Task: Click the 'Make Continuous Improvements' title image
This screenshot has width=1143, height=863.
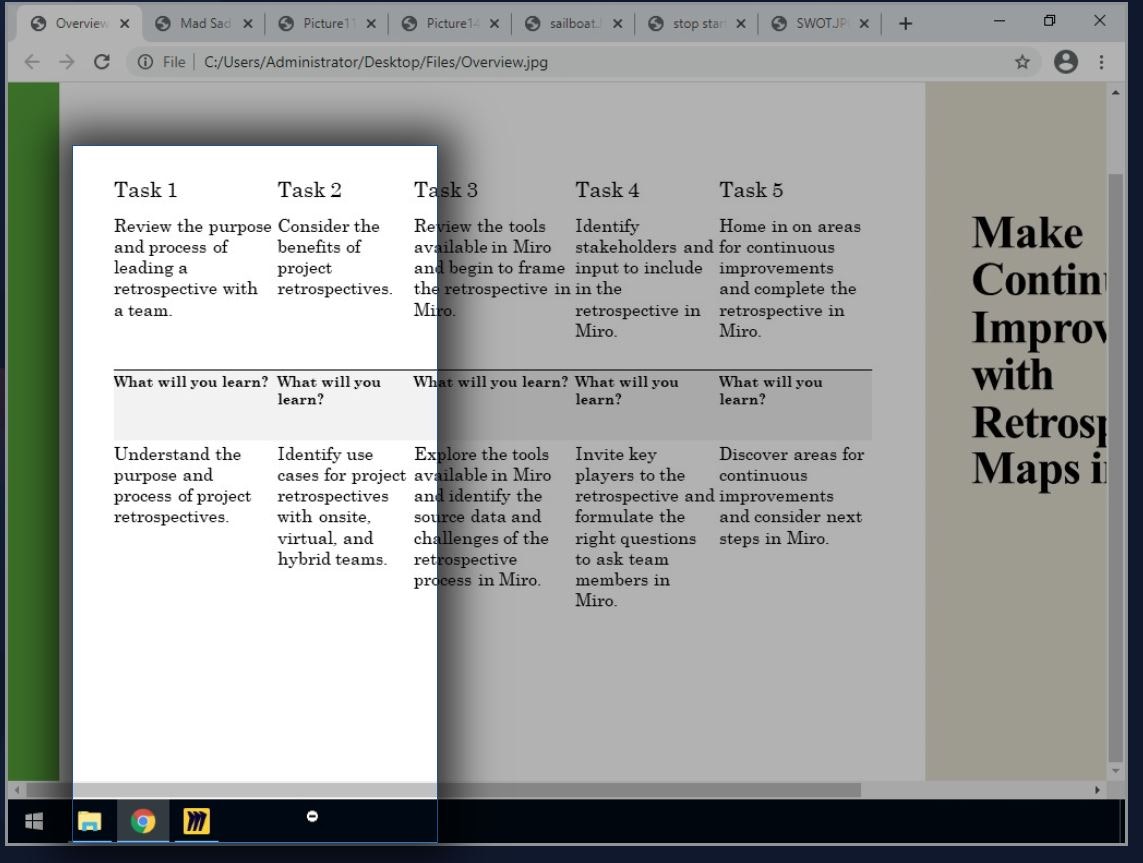Action: [x=1039, y=350]
